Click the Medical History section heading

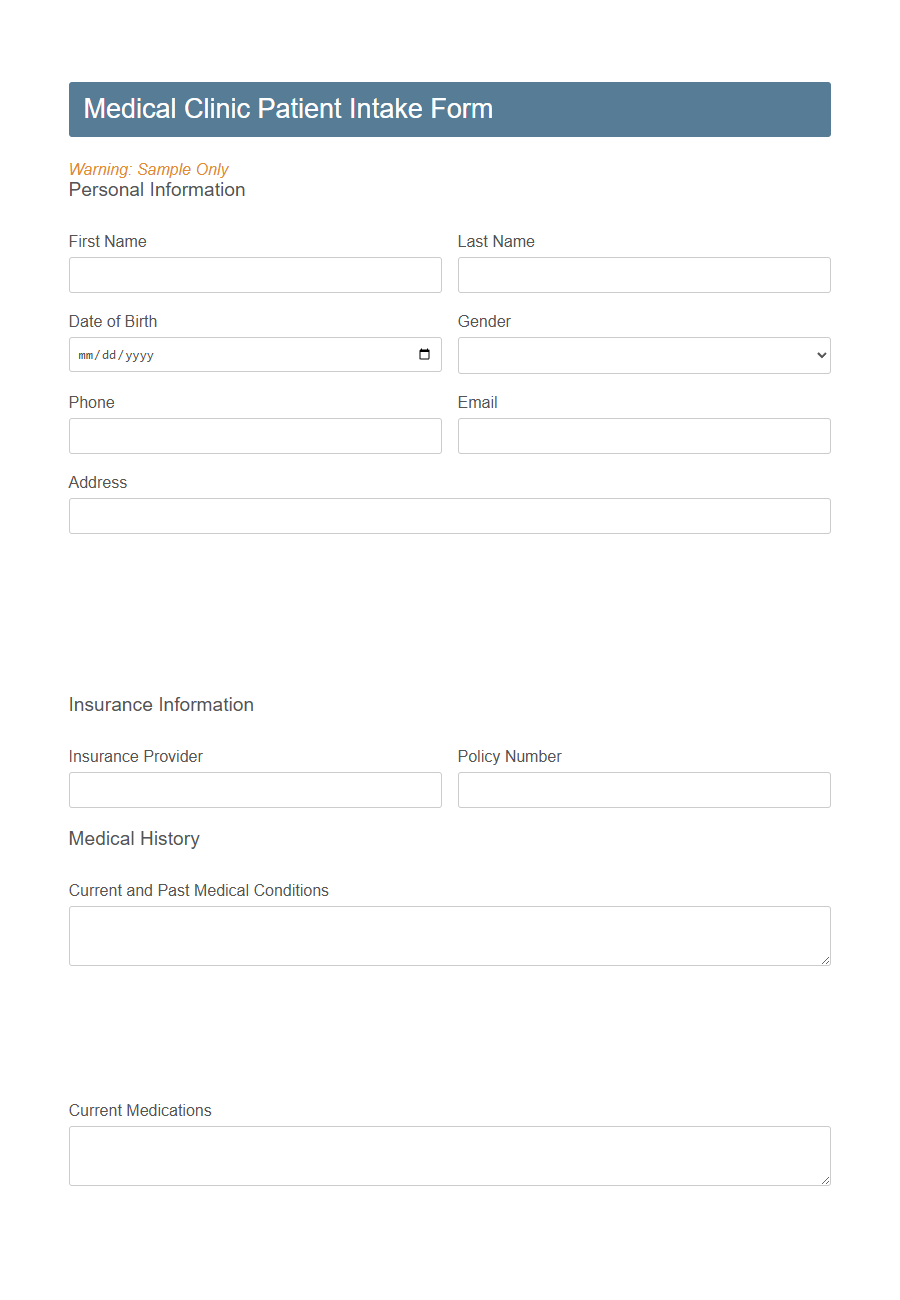[x=134, y=839]
